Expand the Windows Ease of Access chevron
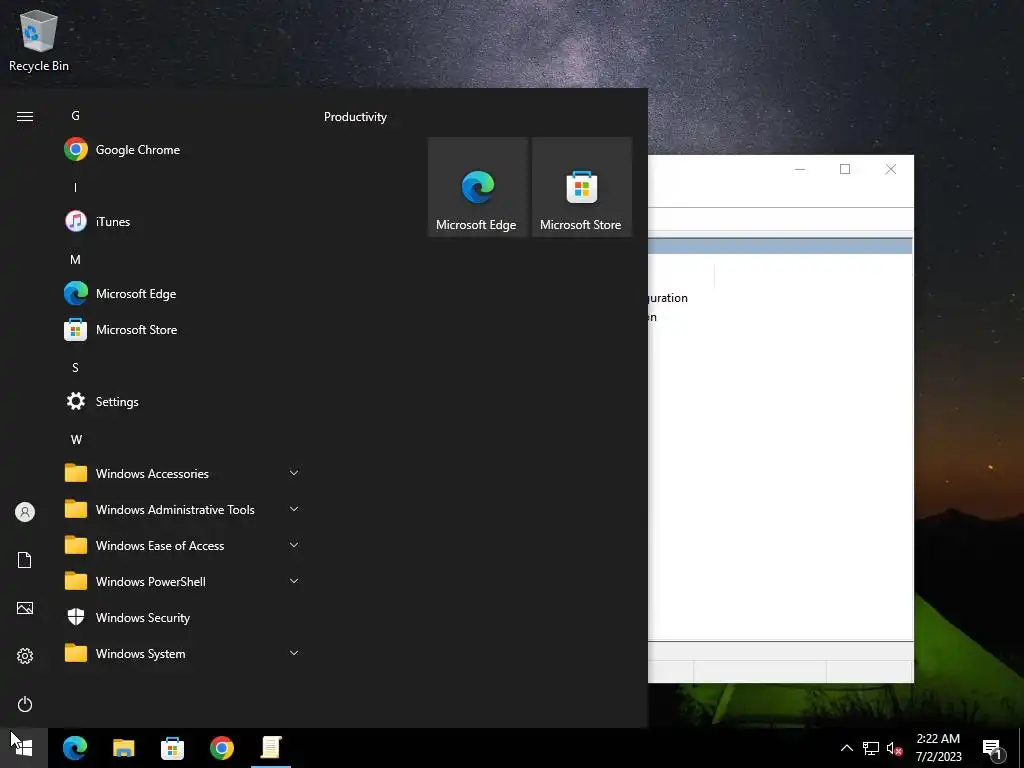This screenshot has width=1024, height=768. click(x=294, y=545)
